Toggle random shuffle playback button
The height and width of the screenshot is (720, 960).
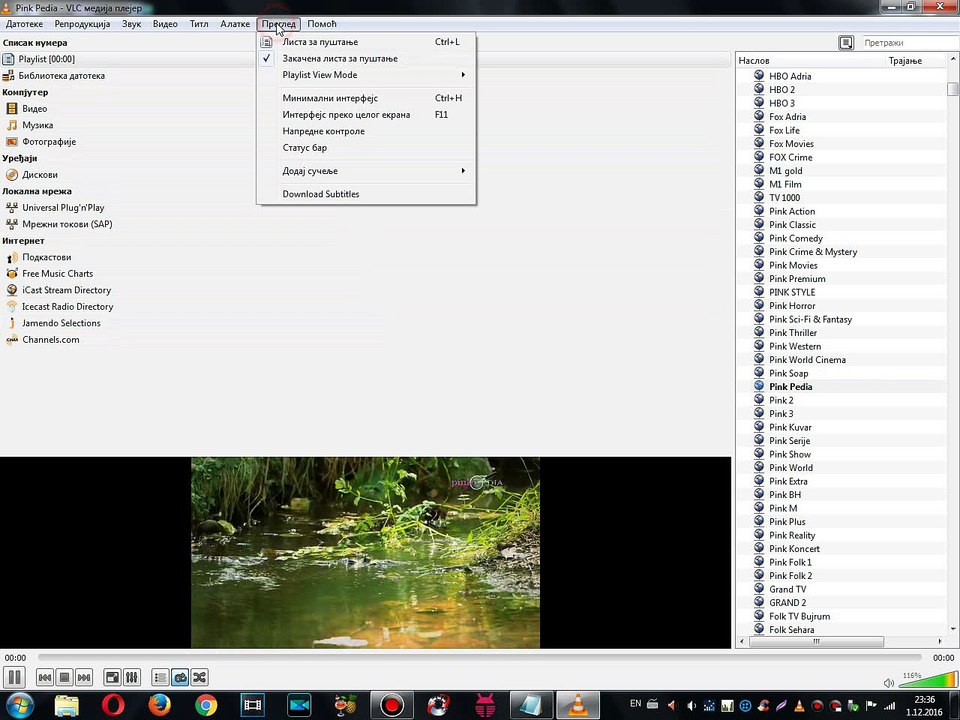point(200,677)
